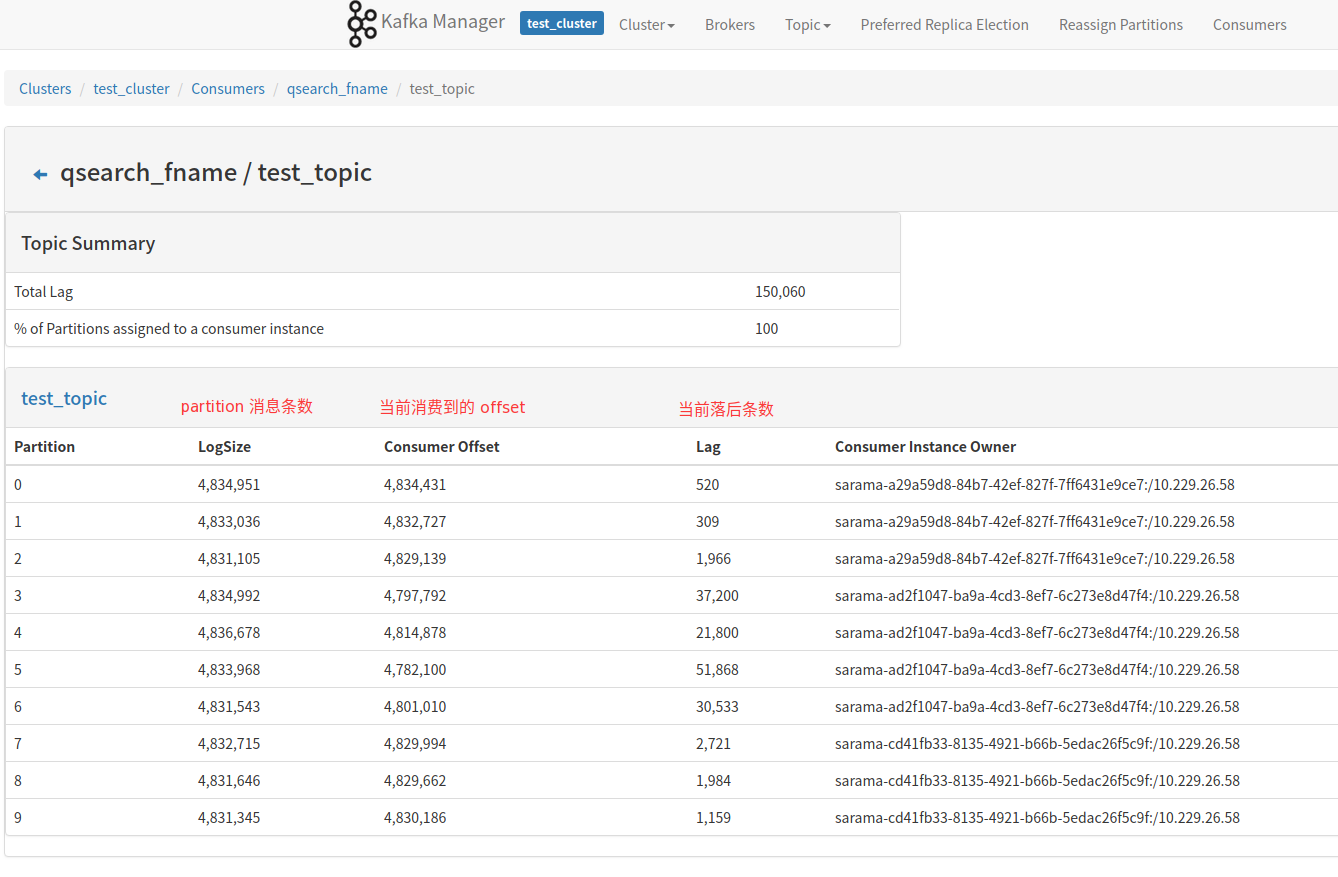Click consumer offset 4,782,100
The width and height of the screenshot is (1338, 877).
tap(415, 670)
